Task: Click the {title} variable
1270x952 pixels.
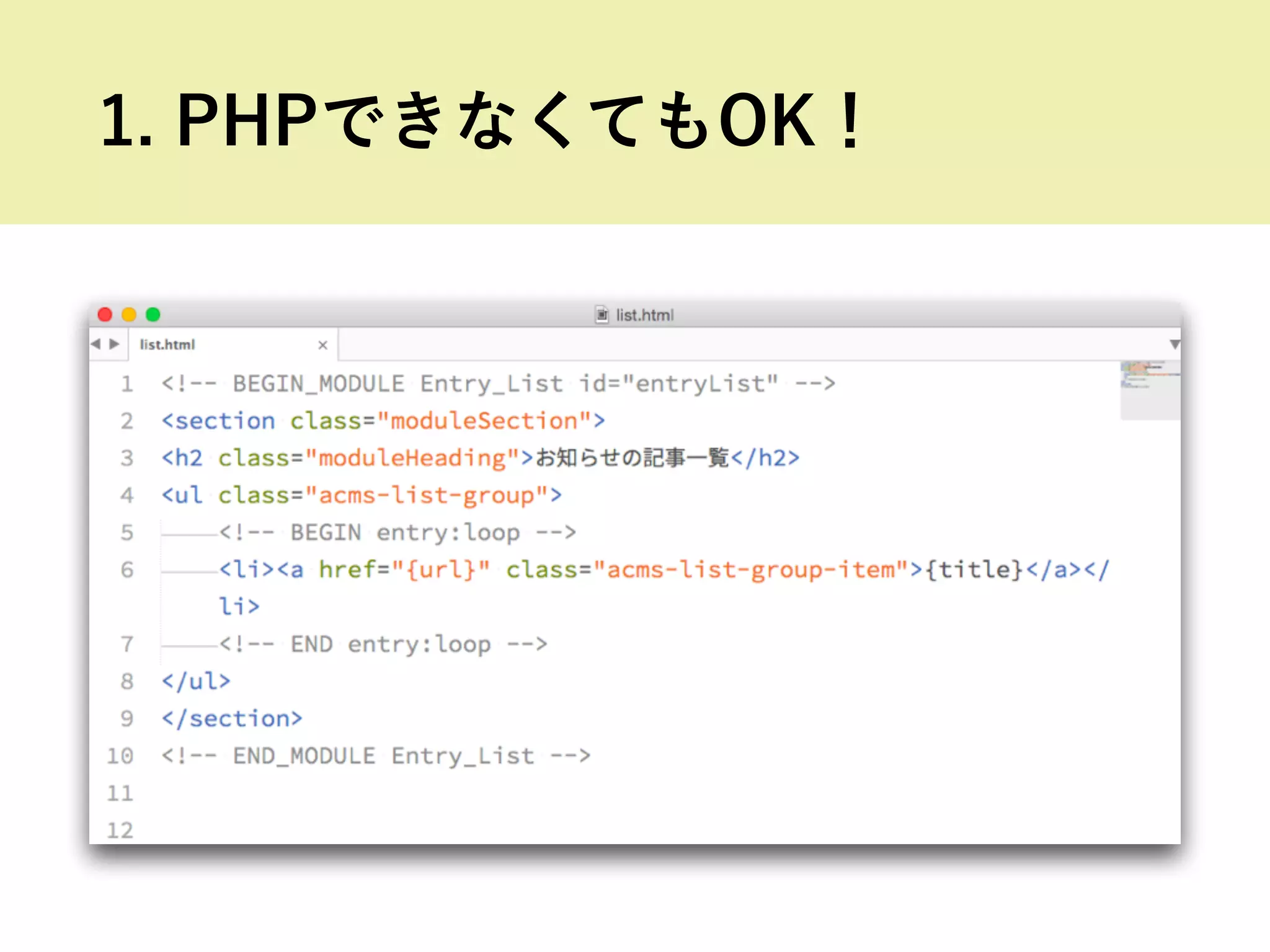Action: coord(974,570)
